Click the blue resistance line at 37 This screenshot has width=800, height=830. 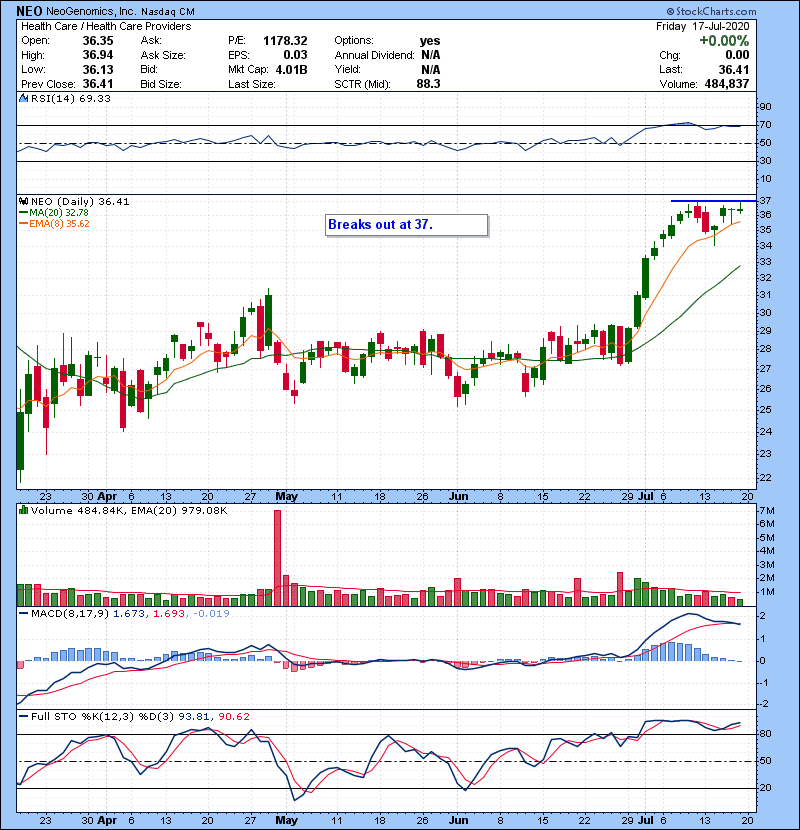(x=713, y=201)
